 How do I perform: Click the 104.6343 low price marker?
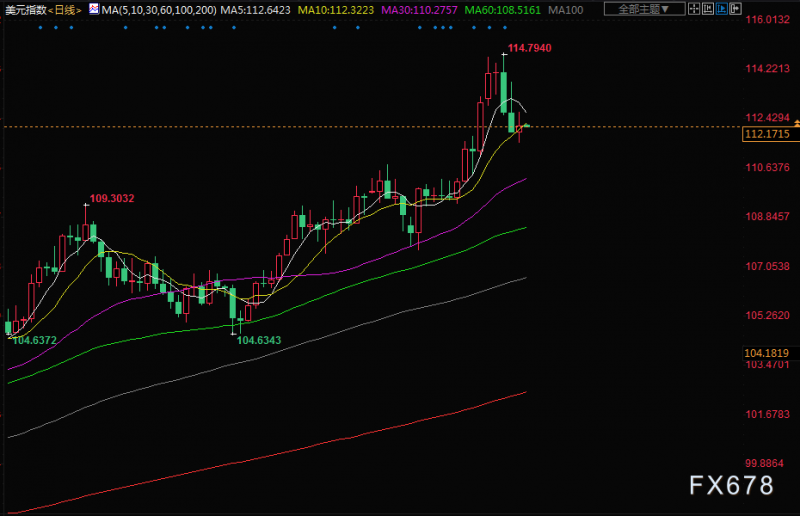[x=259, y=340]
